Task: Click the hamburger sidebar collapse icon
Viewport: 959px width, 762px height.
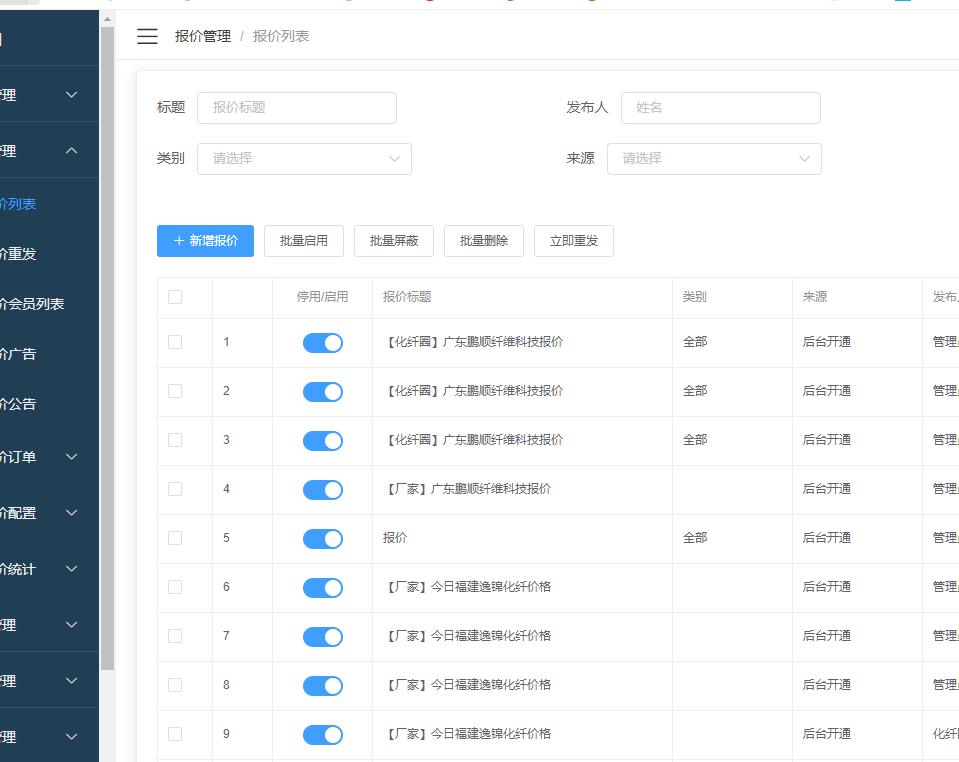Action: point(147,36)
